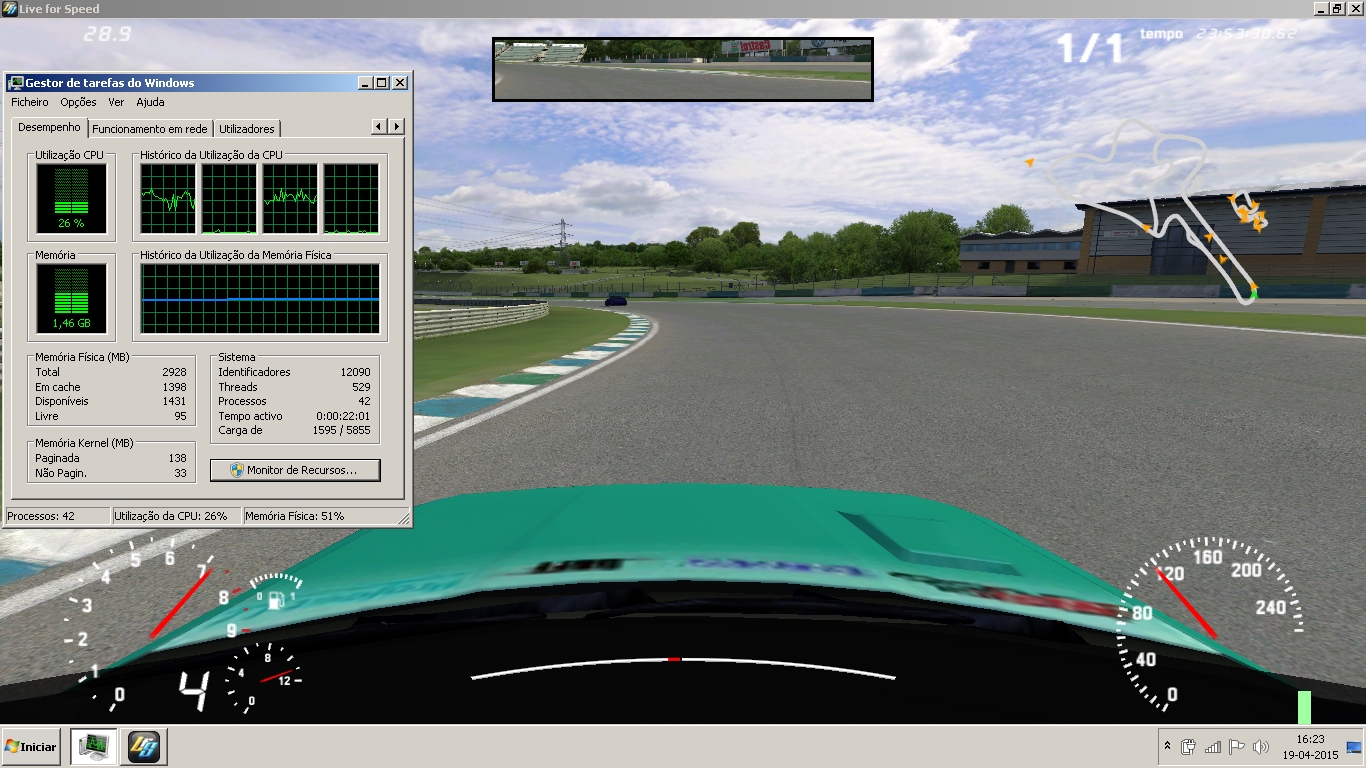Click the 'Memória Física (MB)' group label
Image resolution: width=1366 pixels, height=768 pixels.
point(82,357)
